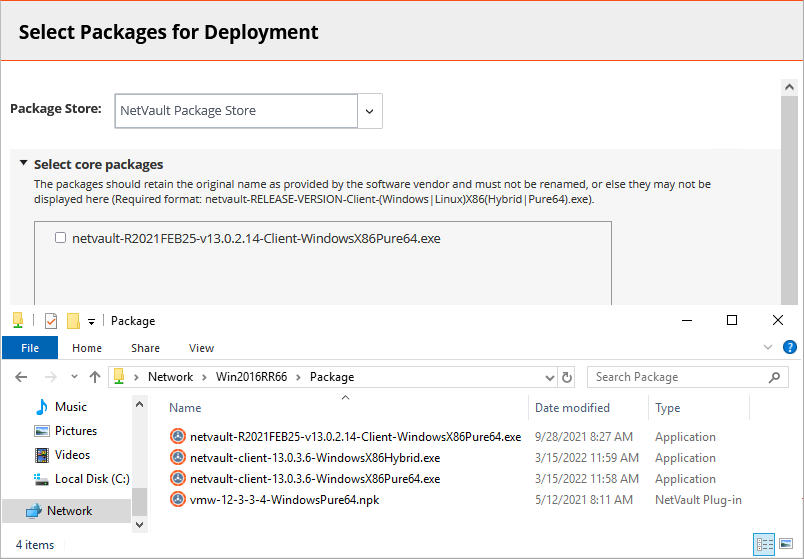Click the navigation pane scroll-up arrow
The width and height of the screenshot is (804, 559).
(139, 404)
